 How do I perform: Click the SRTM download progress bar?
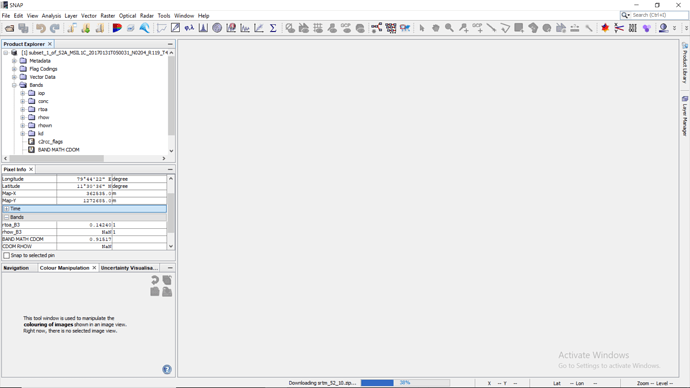[x=405, y=383]
